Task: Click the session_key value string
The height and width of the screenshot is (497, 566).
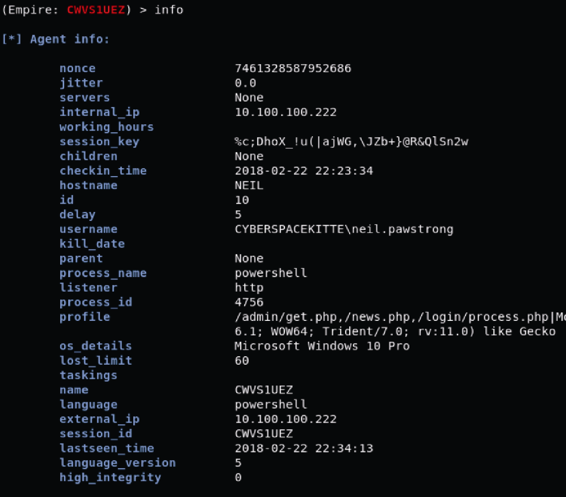Action: (351, 141)
